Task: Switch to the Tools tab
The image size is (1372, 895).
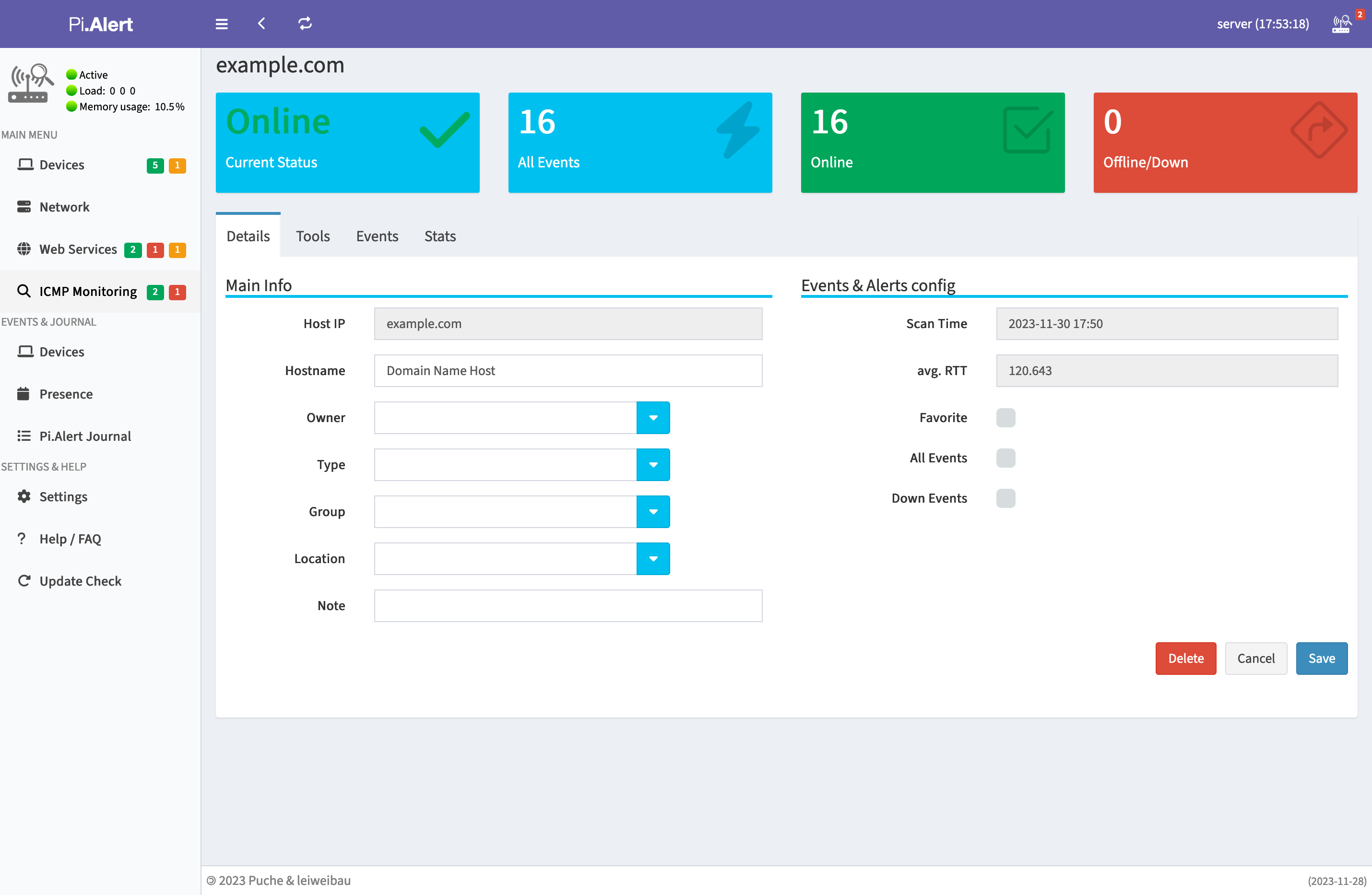Action: pos(312,236)
